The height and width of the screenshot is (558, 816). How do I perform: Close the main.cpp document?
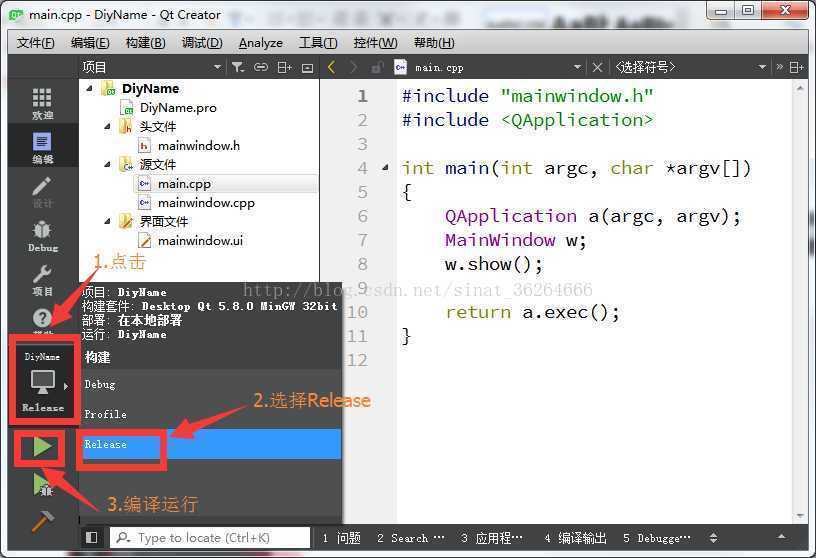click(x=597, y=67)
